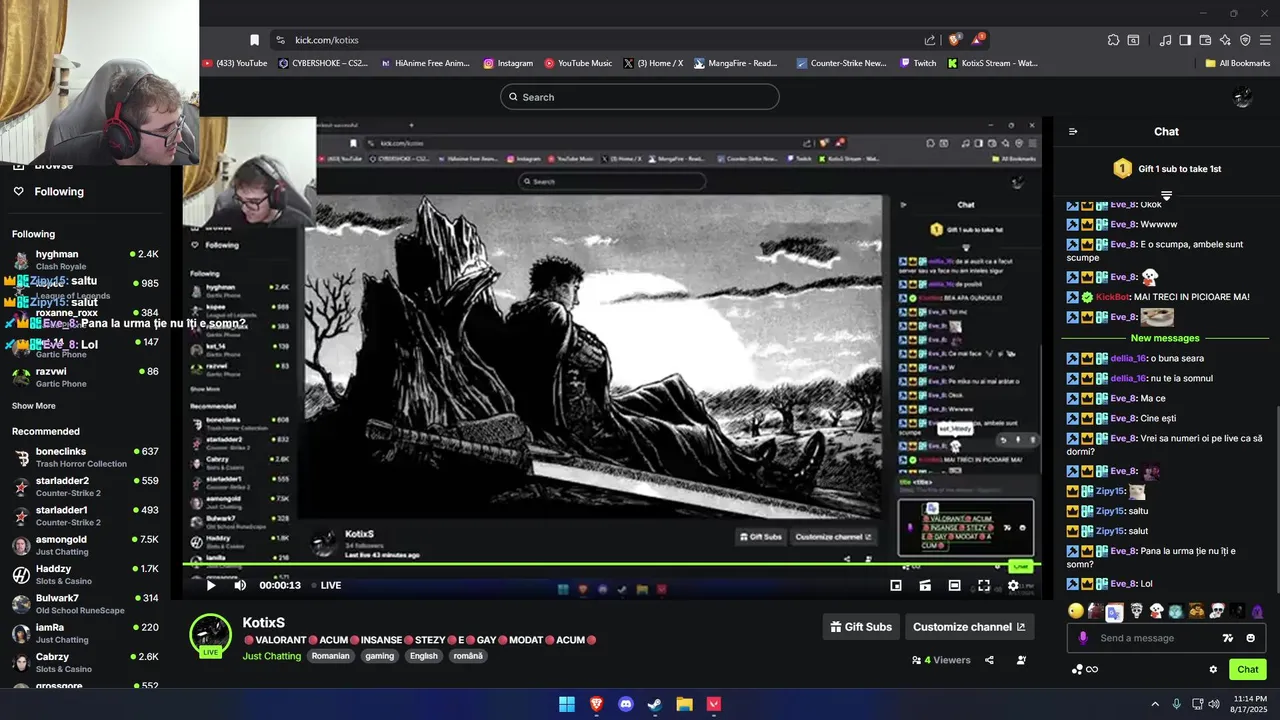The image size is (1280, 720).
Task: Open browser hamburger menu
Action: click(x=1265, y=40)
